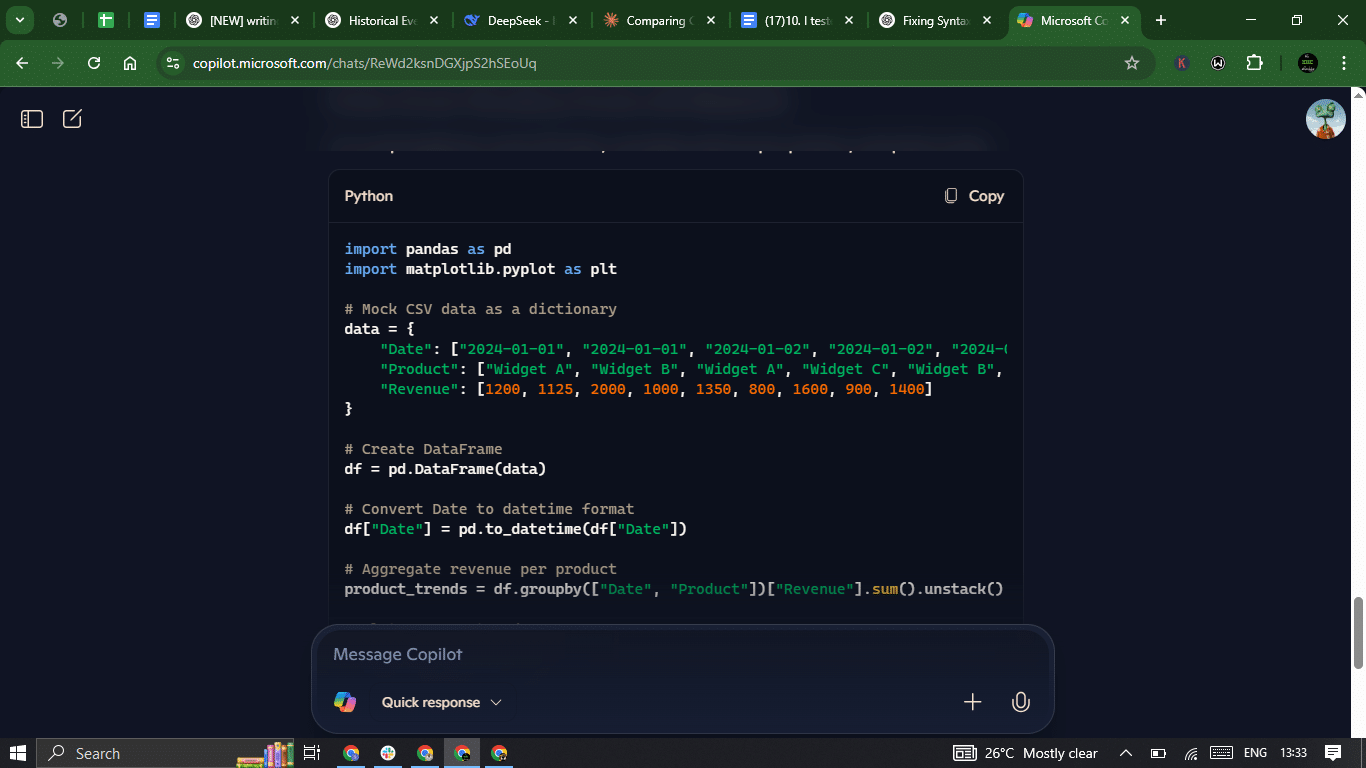Start voice input with microphone icon
The image size is (1366, 768).
1020,702
